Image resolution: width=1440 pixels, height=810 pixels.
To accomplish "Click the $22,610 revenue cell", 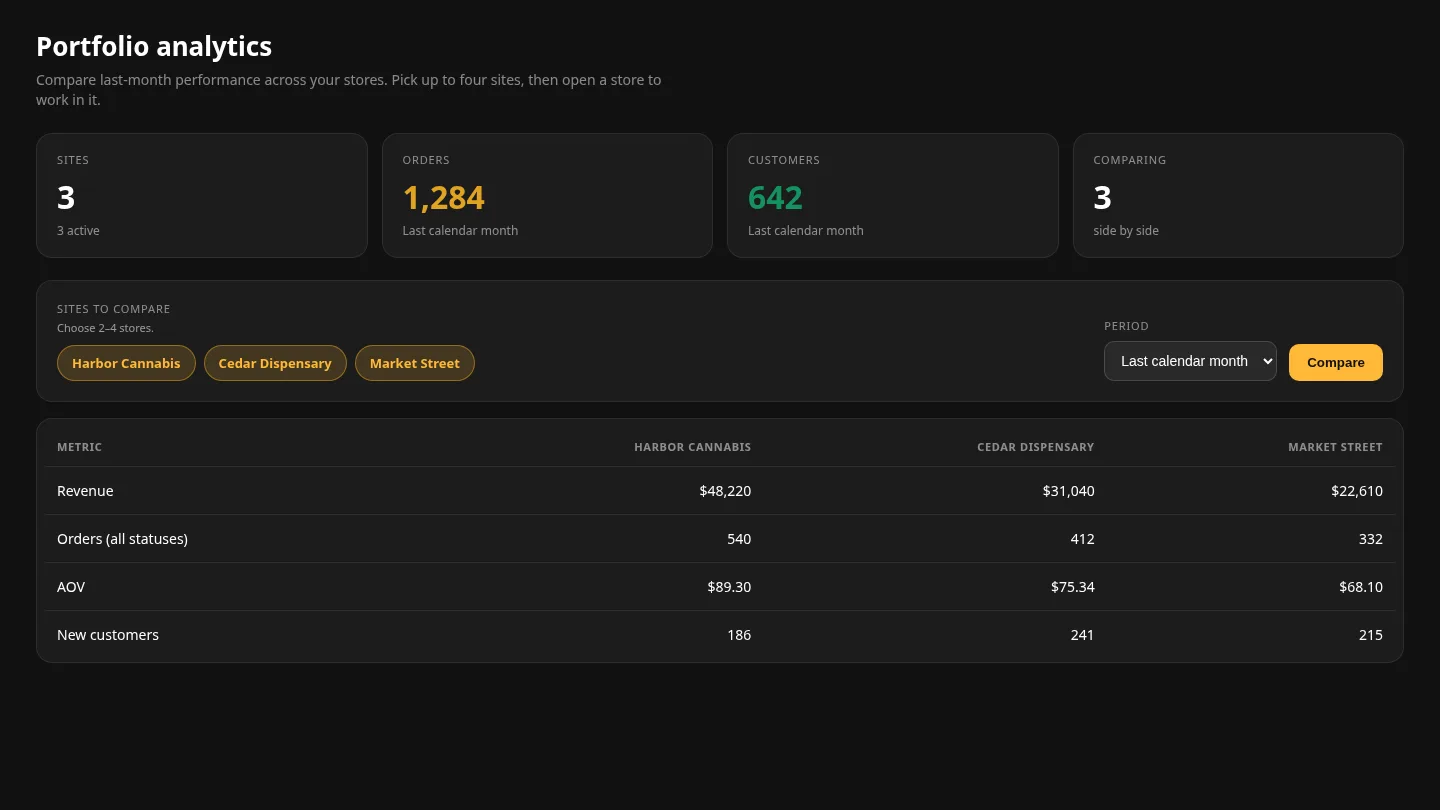I will 1357,491.
